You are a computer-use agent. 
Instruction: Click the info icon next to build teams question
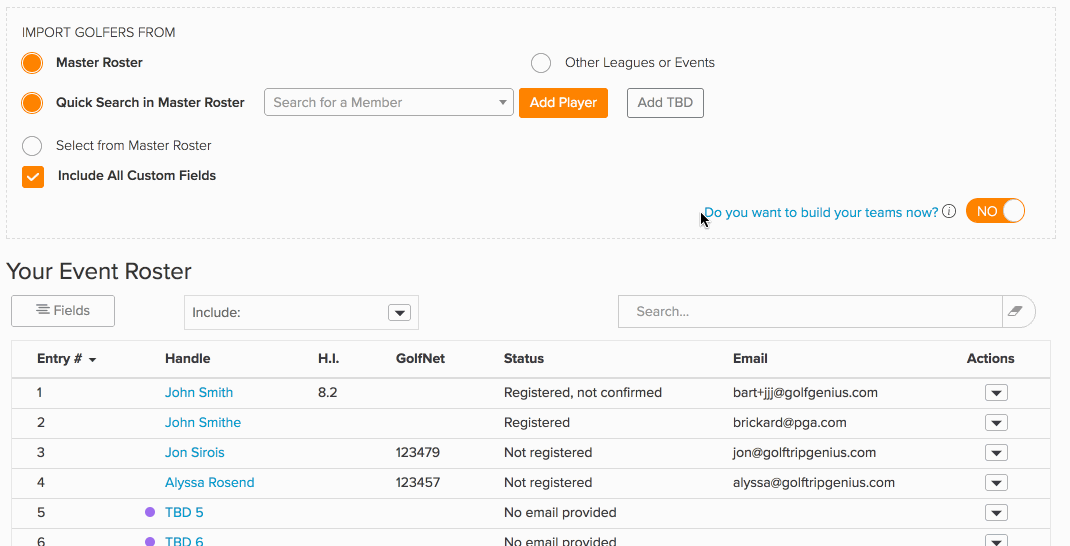[949, 212]
